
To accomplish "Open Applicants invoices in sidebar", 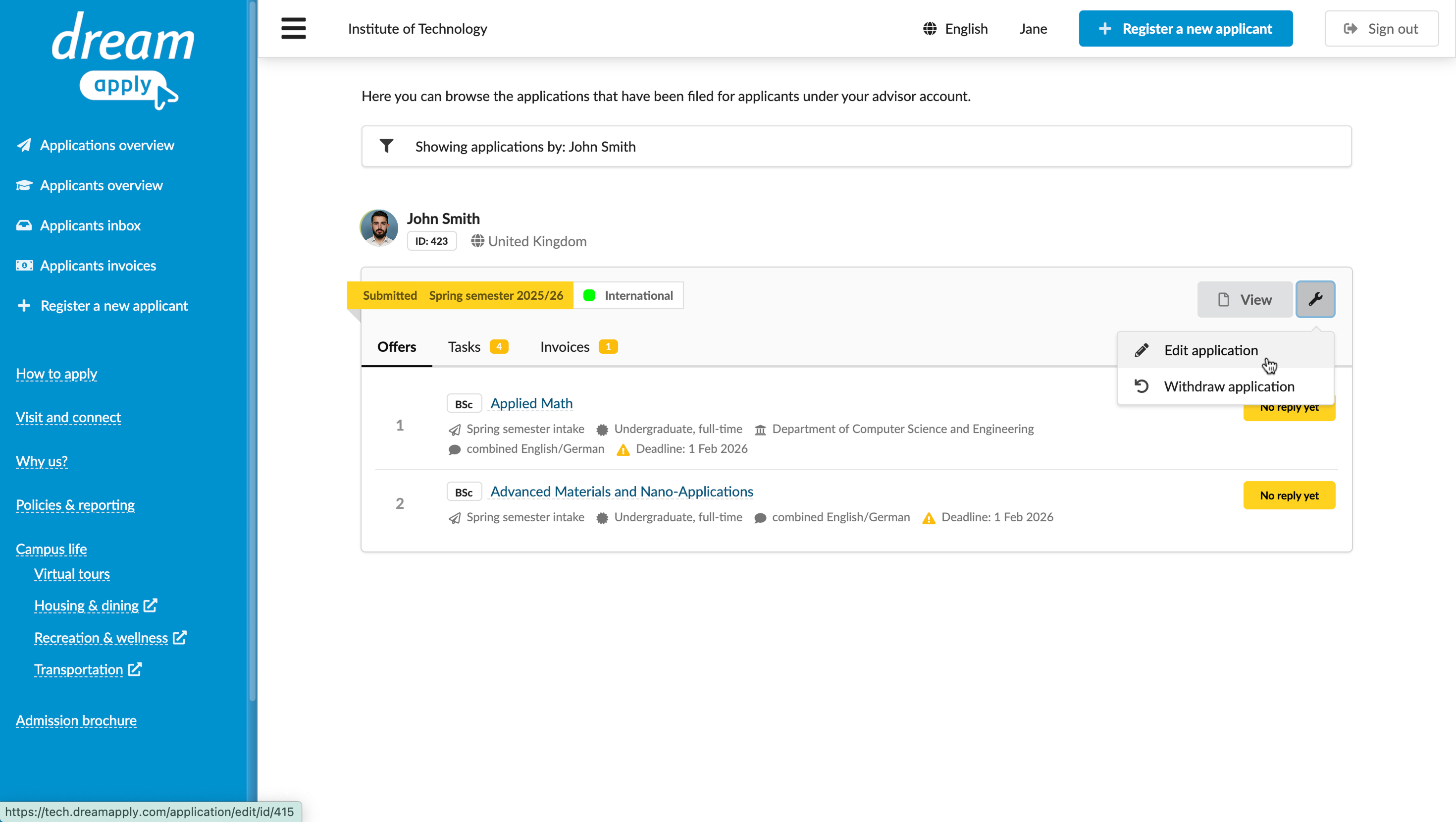I will click(86, 266).
